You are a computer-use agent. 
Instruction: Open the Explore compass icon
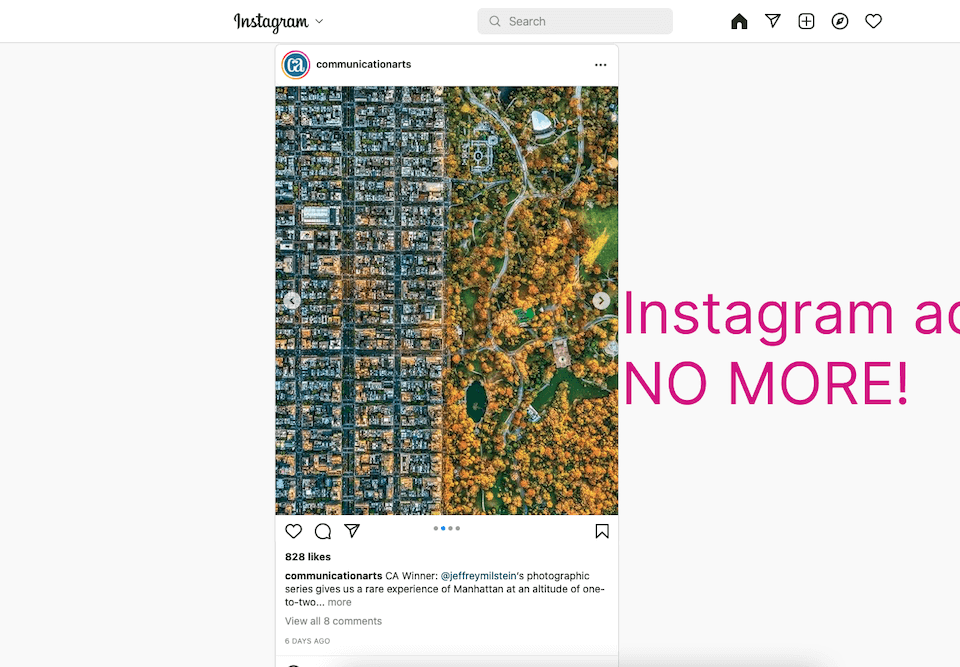[840, 21]
